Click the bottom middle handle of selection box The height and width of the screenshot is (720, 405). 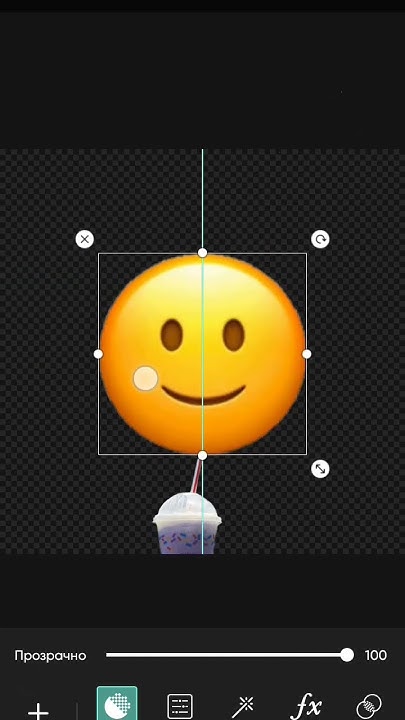(x=202, y=455)
